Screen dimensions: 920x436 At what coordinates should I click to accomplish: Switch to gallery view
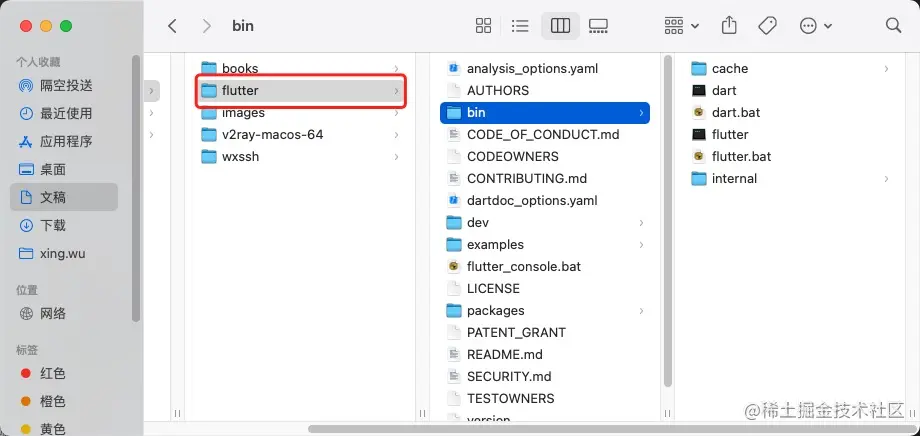coord(598,25)
